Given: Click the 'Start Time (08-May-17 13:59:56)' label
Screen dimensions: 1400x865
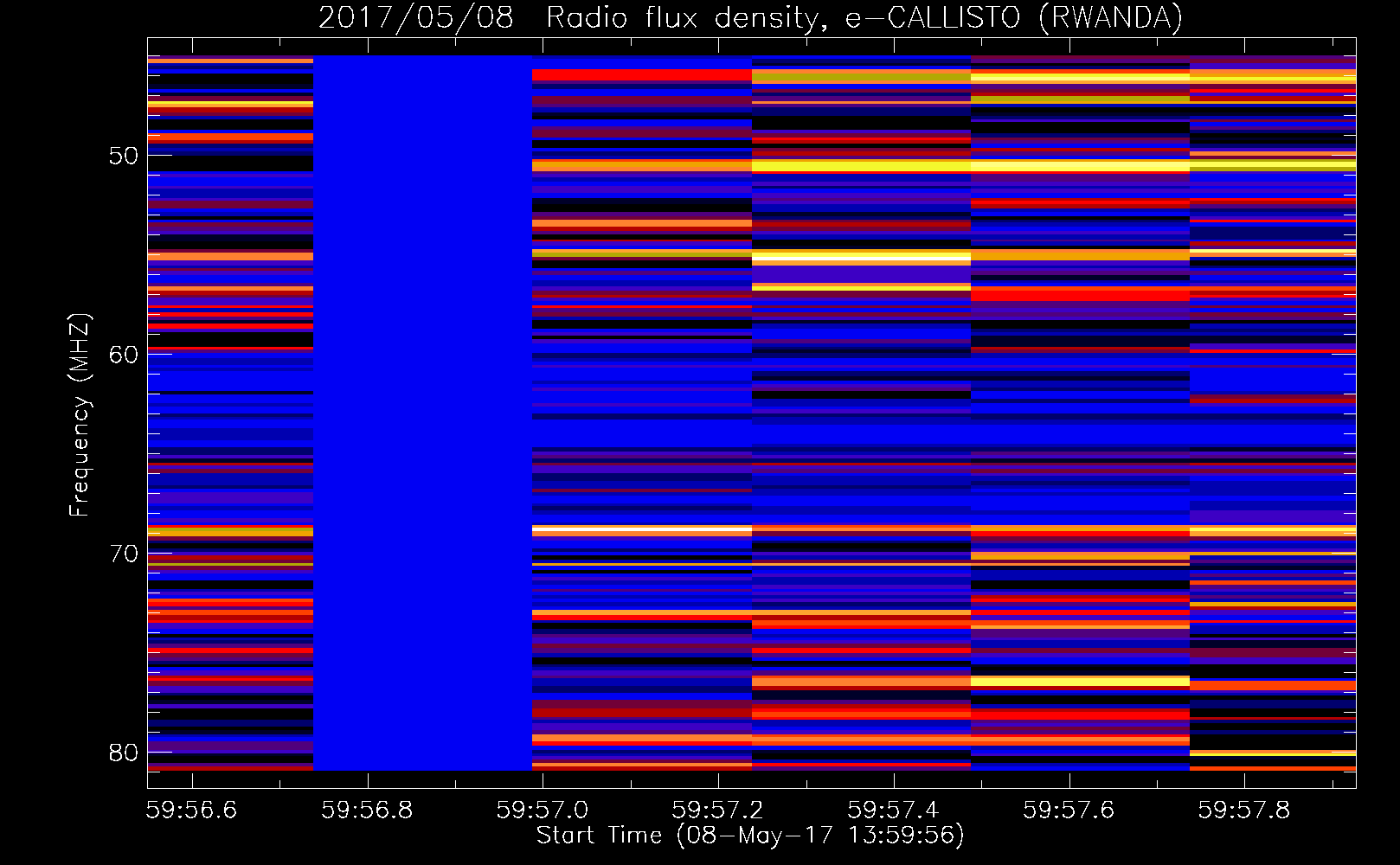Looking at the screenshot, I should (x=750, y=836).
